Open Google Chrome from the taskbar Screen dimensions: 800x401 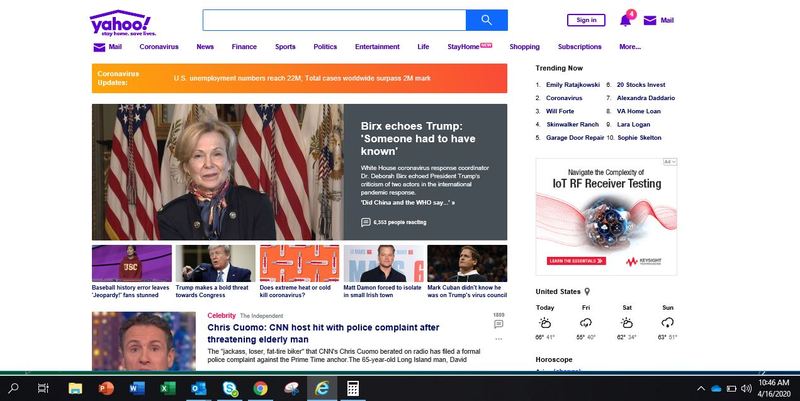(x=260, y=387)
